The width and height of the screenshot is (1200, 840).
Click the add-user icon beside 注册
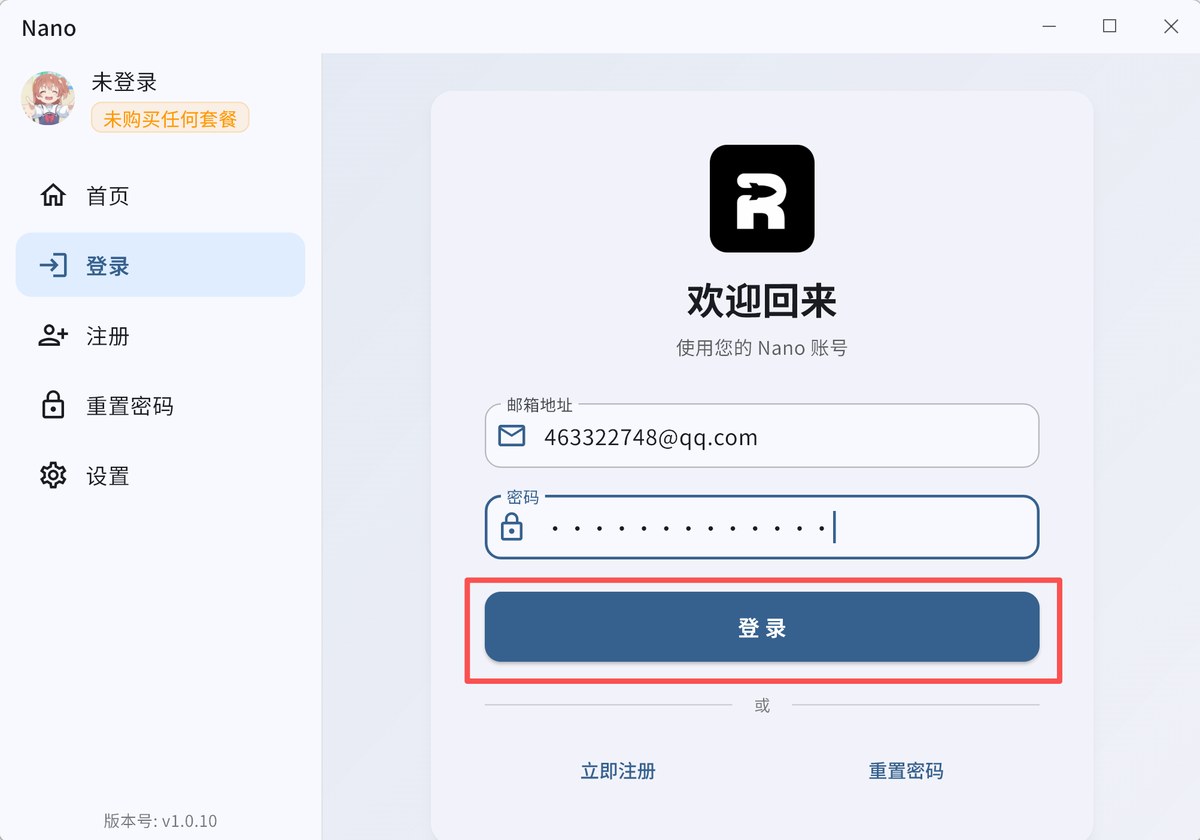53,336
